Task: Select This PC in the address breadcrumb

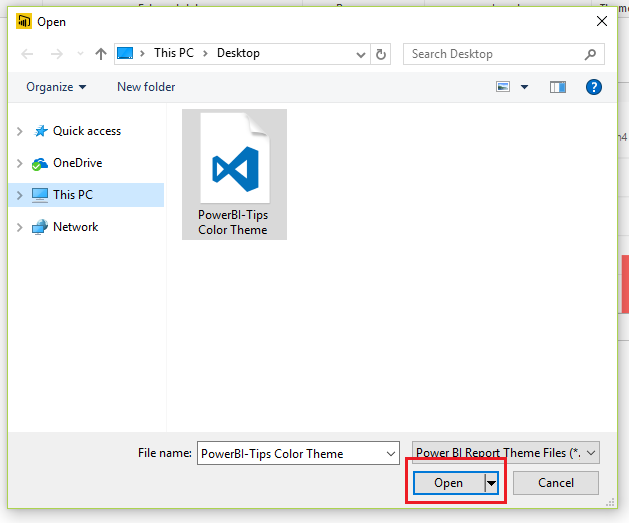Action: coord(174,53)
